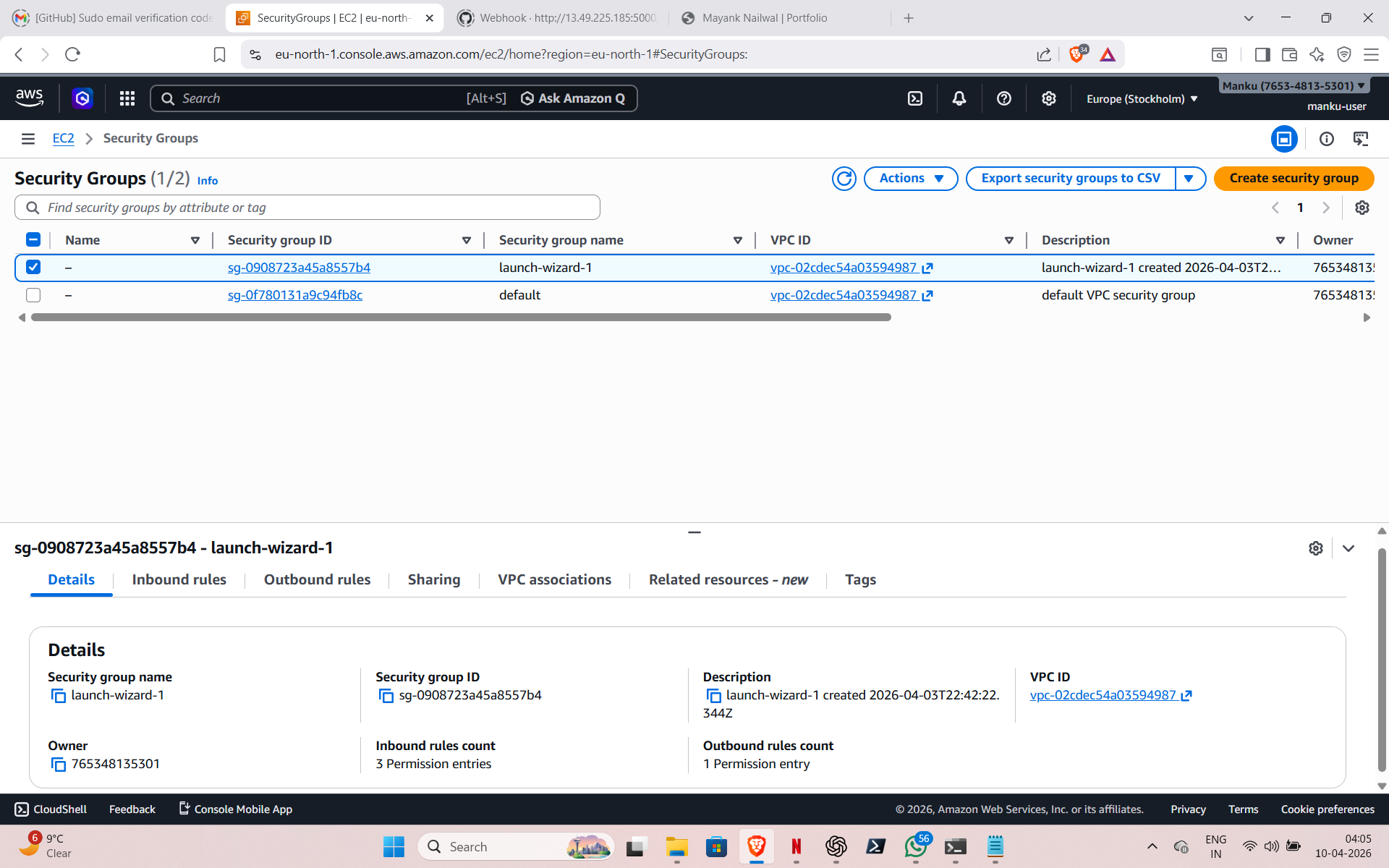Copy the owner account number
Image resolution: width=1389 pixels, height=868 pixels.
(59, 765)
